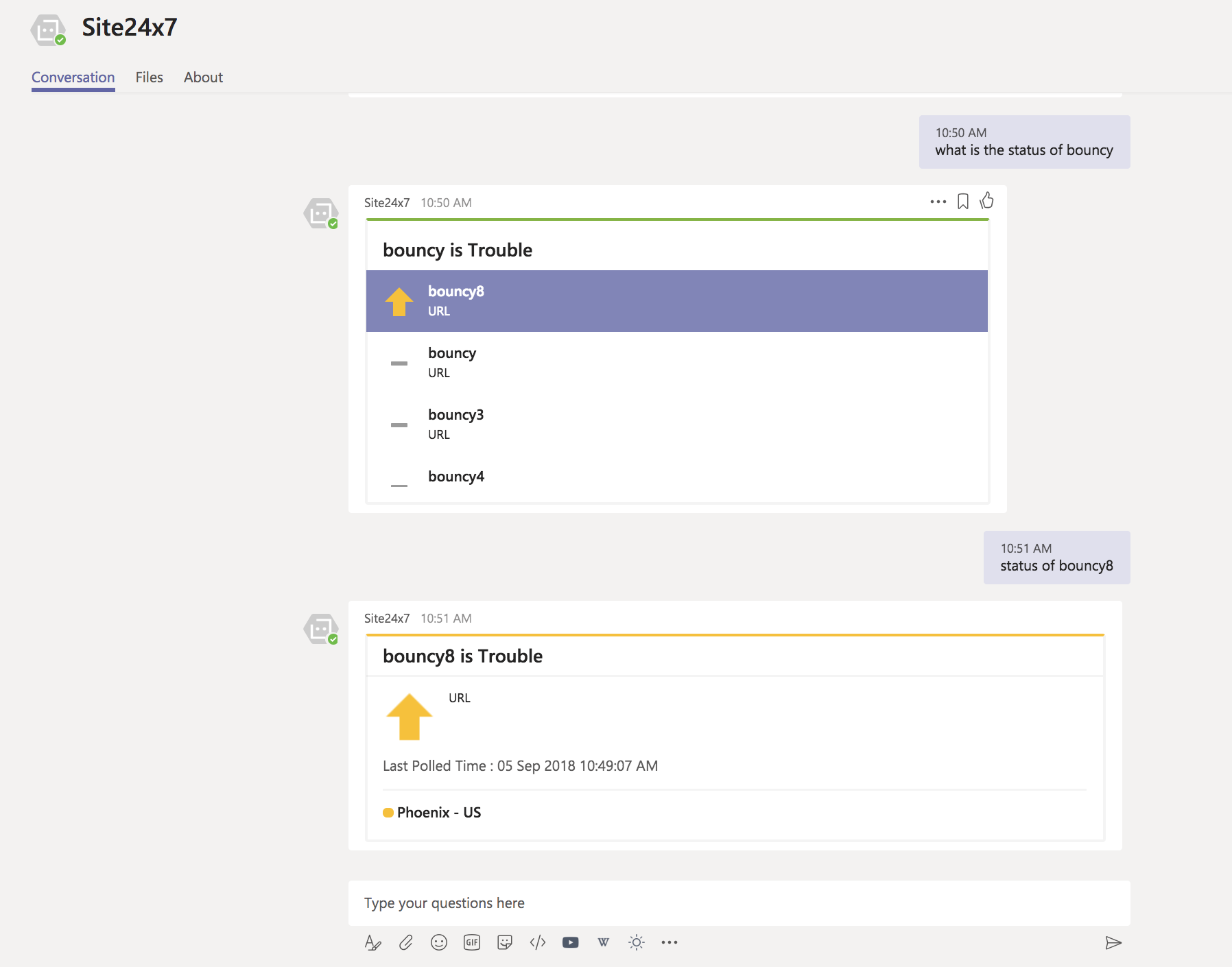Switch to the Files tab
The width and height of the screenshot is (1232, 967).
click(149, 77)
